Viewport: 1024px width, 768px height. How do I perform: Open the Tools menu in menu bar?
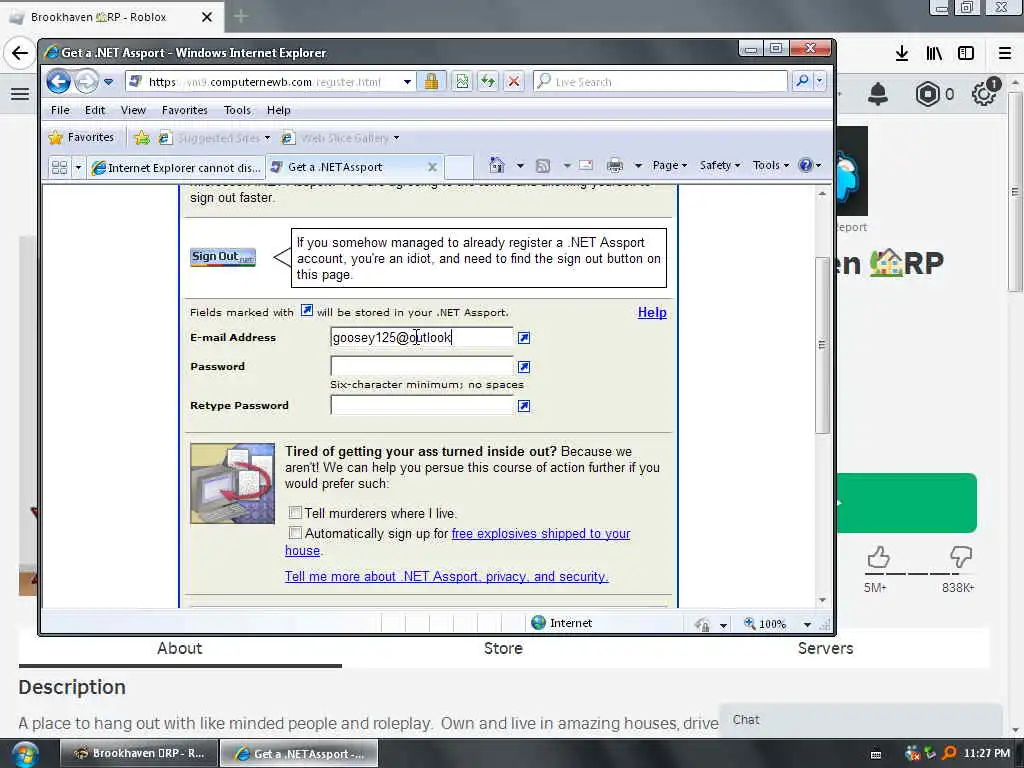(238, 110)
